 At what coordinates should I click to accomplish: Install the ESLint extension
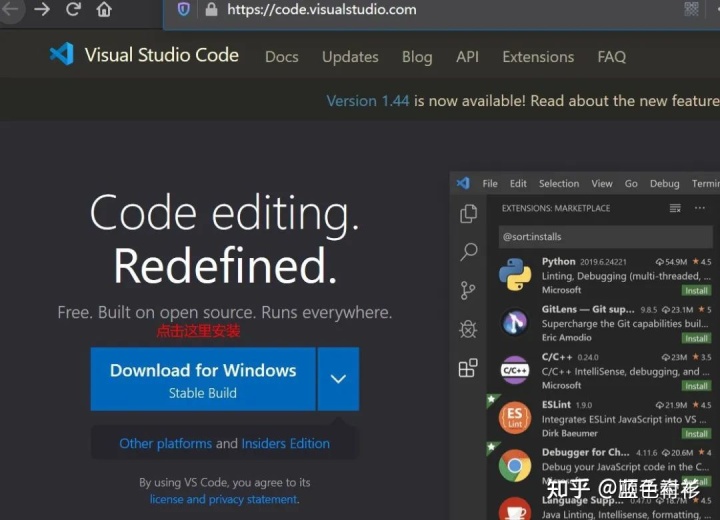696,434
